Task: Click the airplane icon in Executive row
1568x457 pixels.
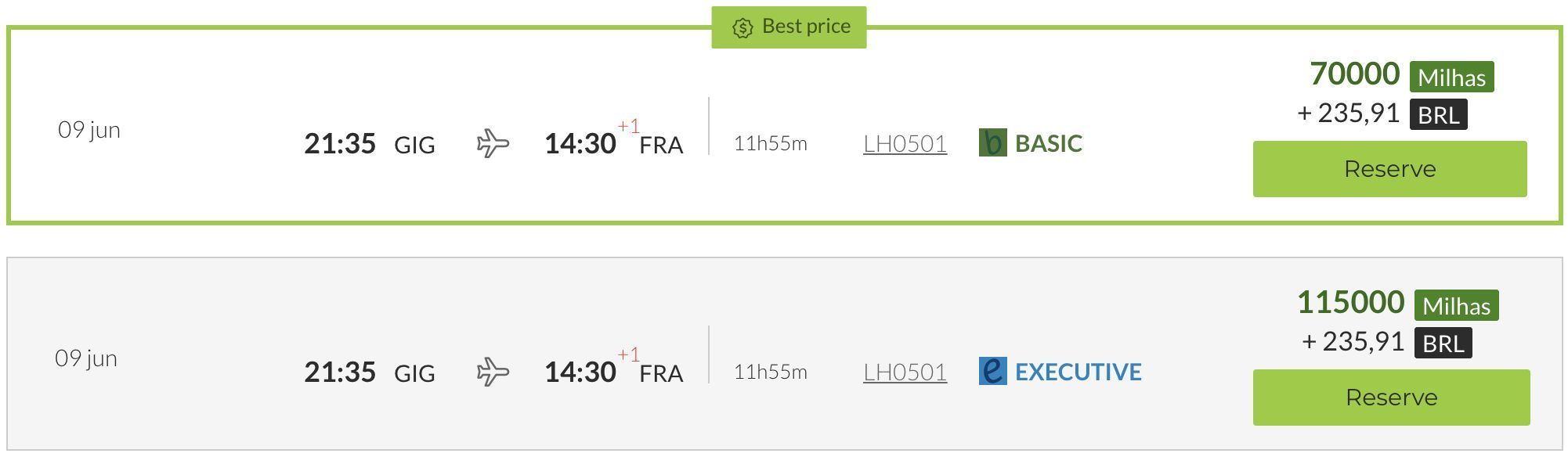Action: [493, 372]
